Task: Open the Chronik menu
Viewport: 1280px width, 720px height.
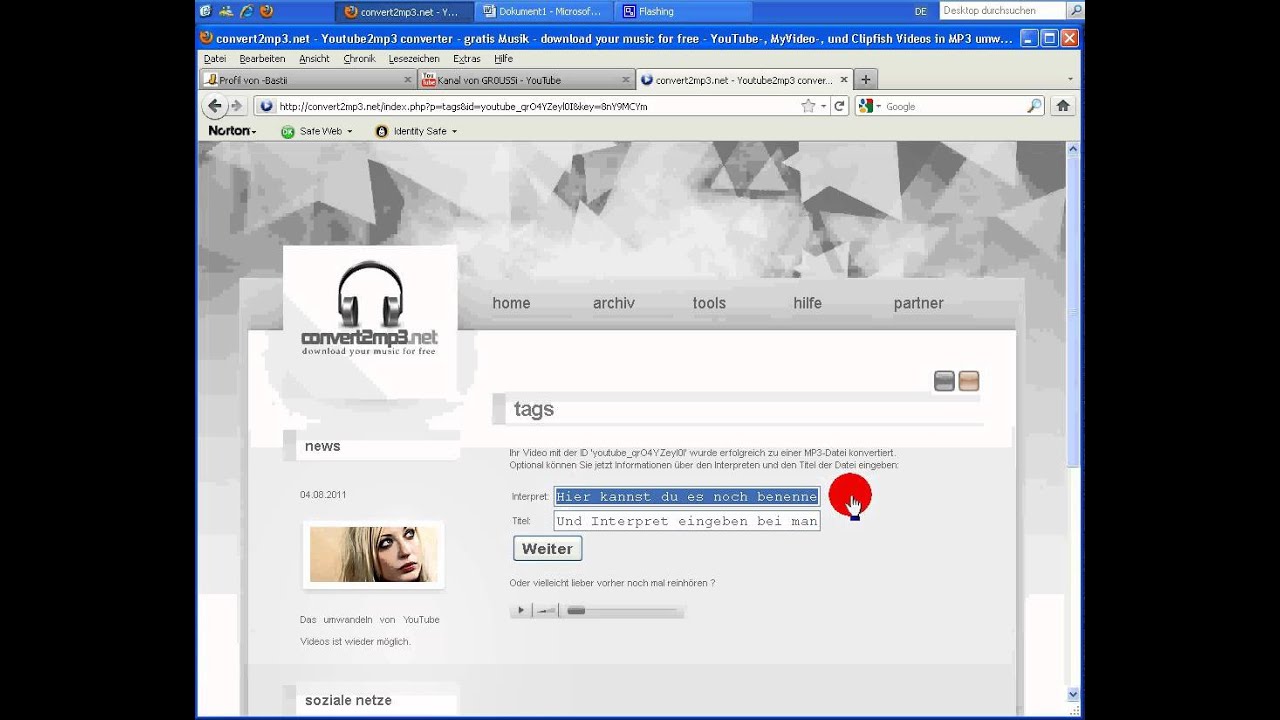Action: point(359,59)
